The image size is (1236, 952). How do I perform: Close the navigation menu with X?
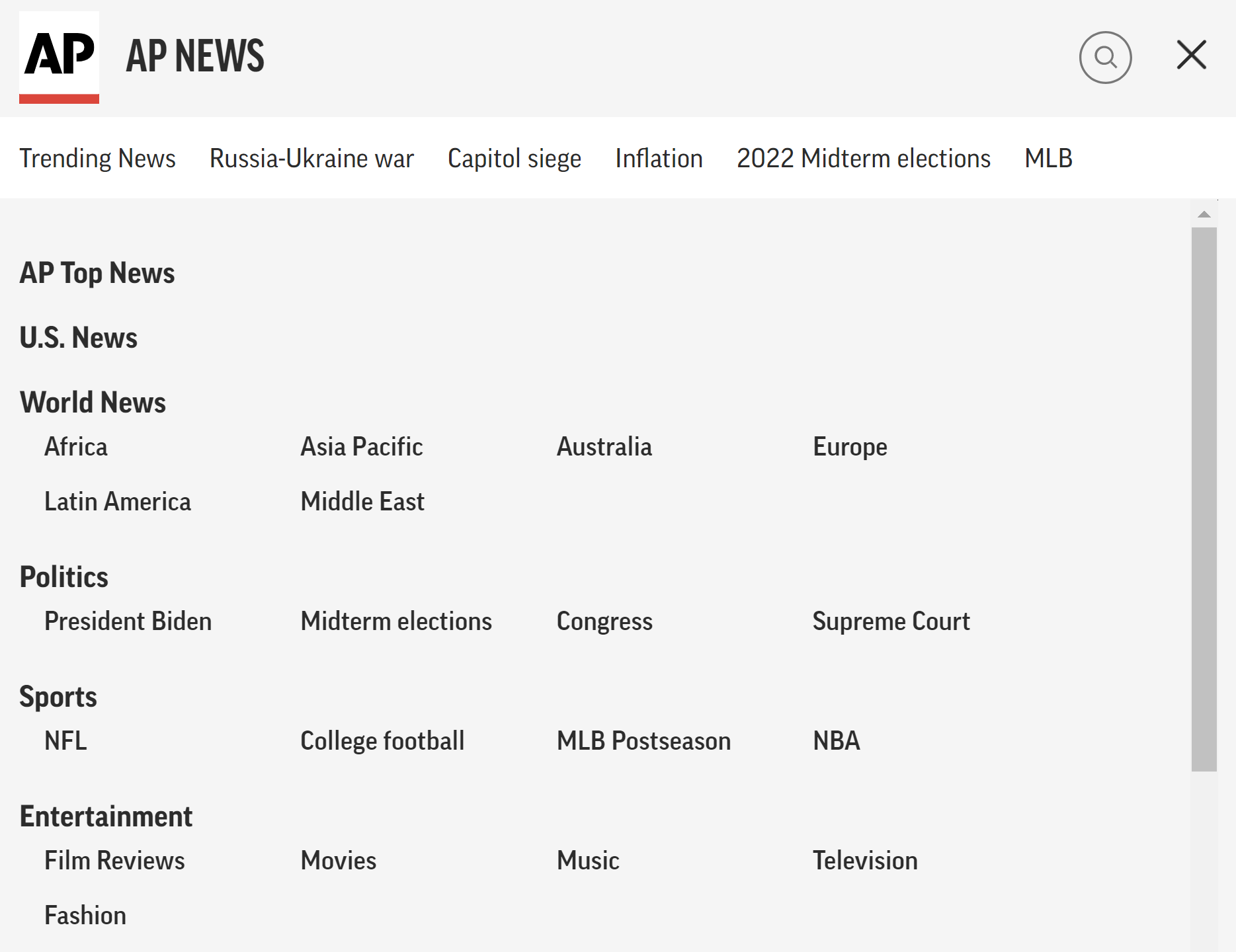[1191, 55]
